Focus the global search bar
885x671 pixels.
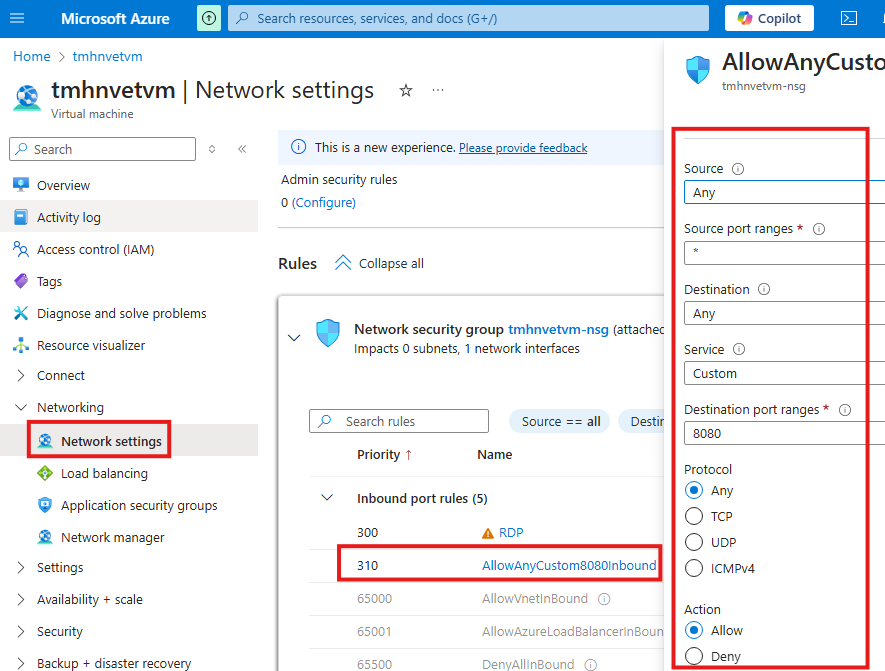(468, 18)
